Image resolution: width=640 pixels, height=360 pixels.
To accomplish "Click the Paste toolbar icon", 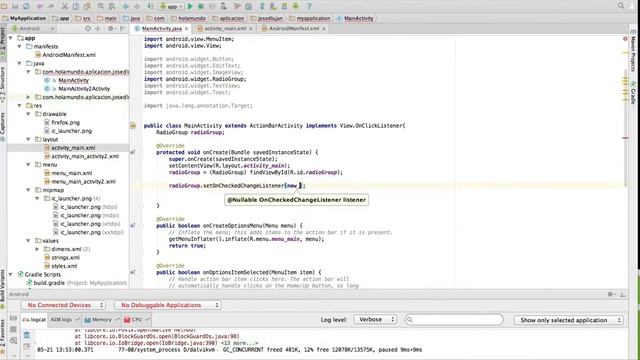I will [x=87, y=6].
